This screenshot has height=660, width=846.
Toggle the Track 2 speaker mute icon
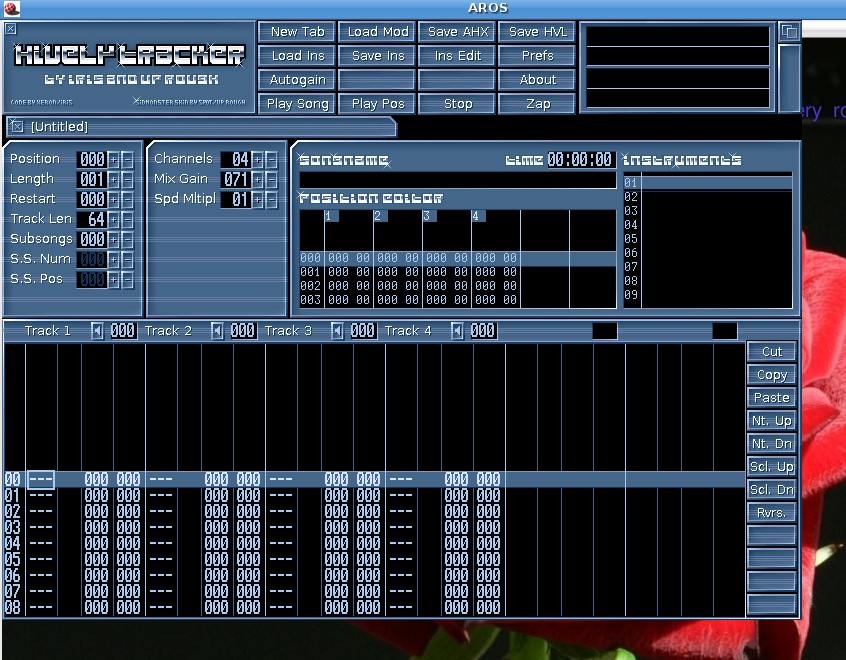click(217, 331)
